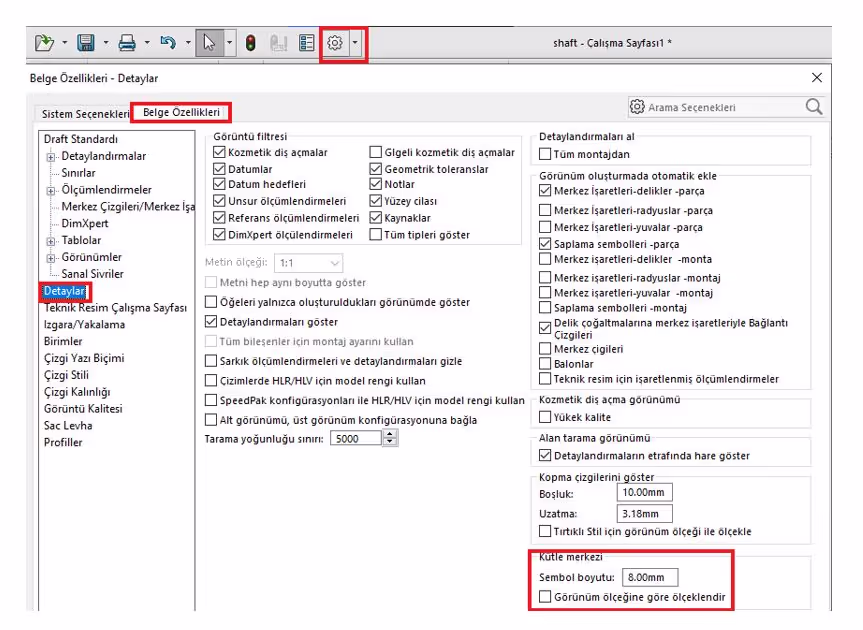The height and width of the screenshot is (630, 863).
Task: Enable Görünüm ölçeğine göre ölçeklendir checkbox
Action: pyautogui.click(x=545, y=597)
